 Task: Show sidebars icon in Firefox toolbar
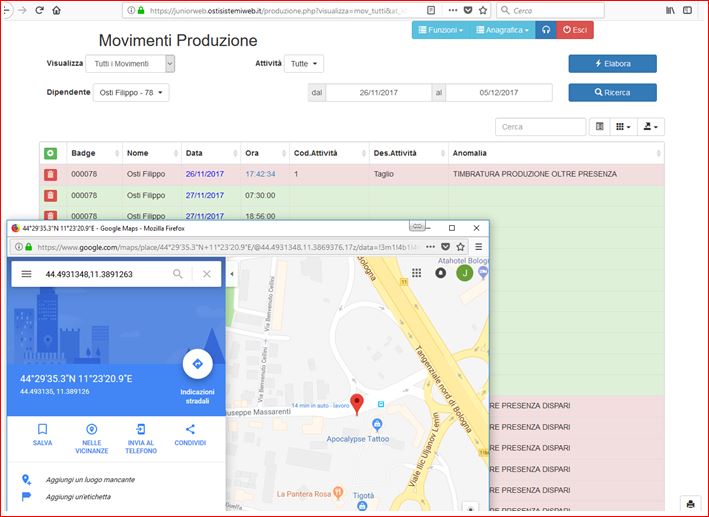[x=687, y=10]
